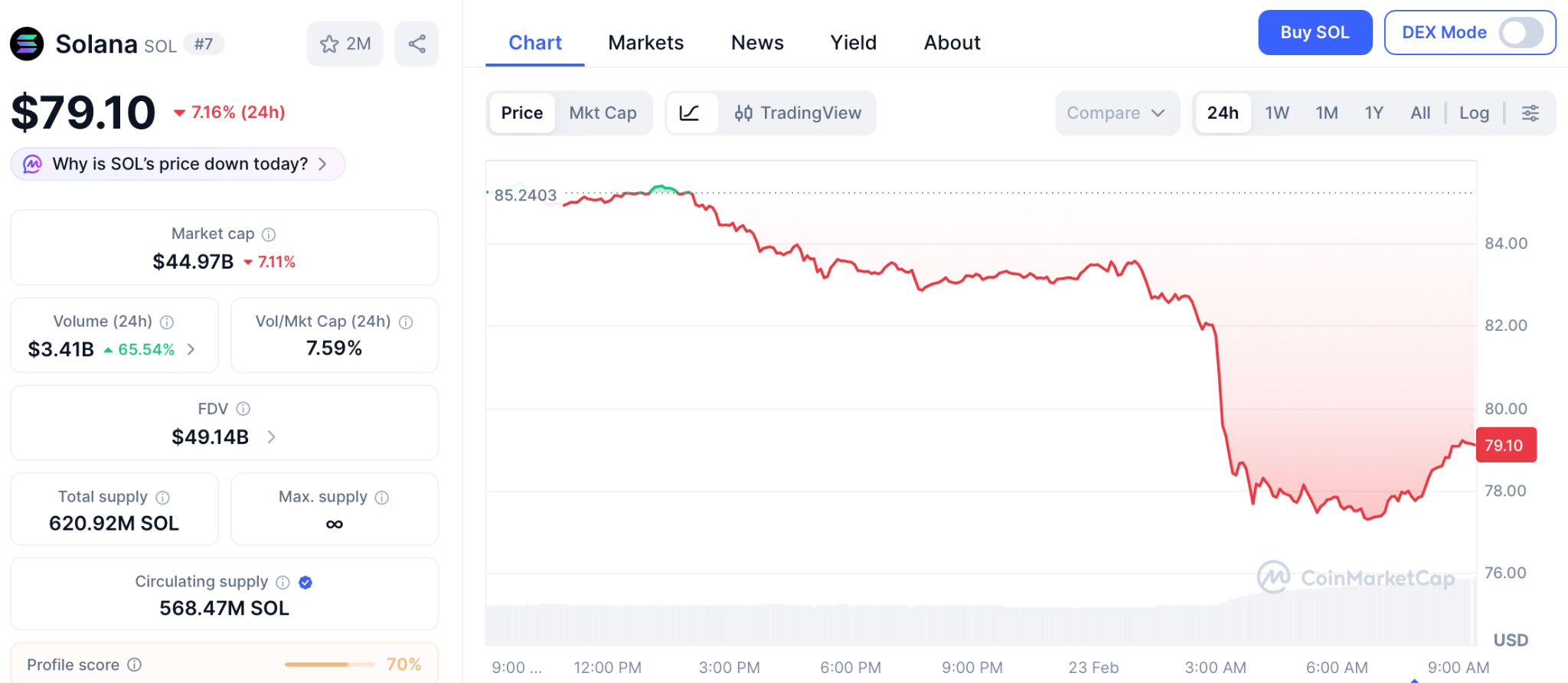Enable DEX Mode toggle
This screenshot has height=683, width=1568.
[x=1523, y=33]
